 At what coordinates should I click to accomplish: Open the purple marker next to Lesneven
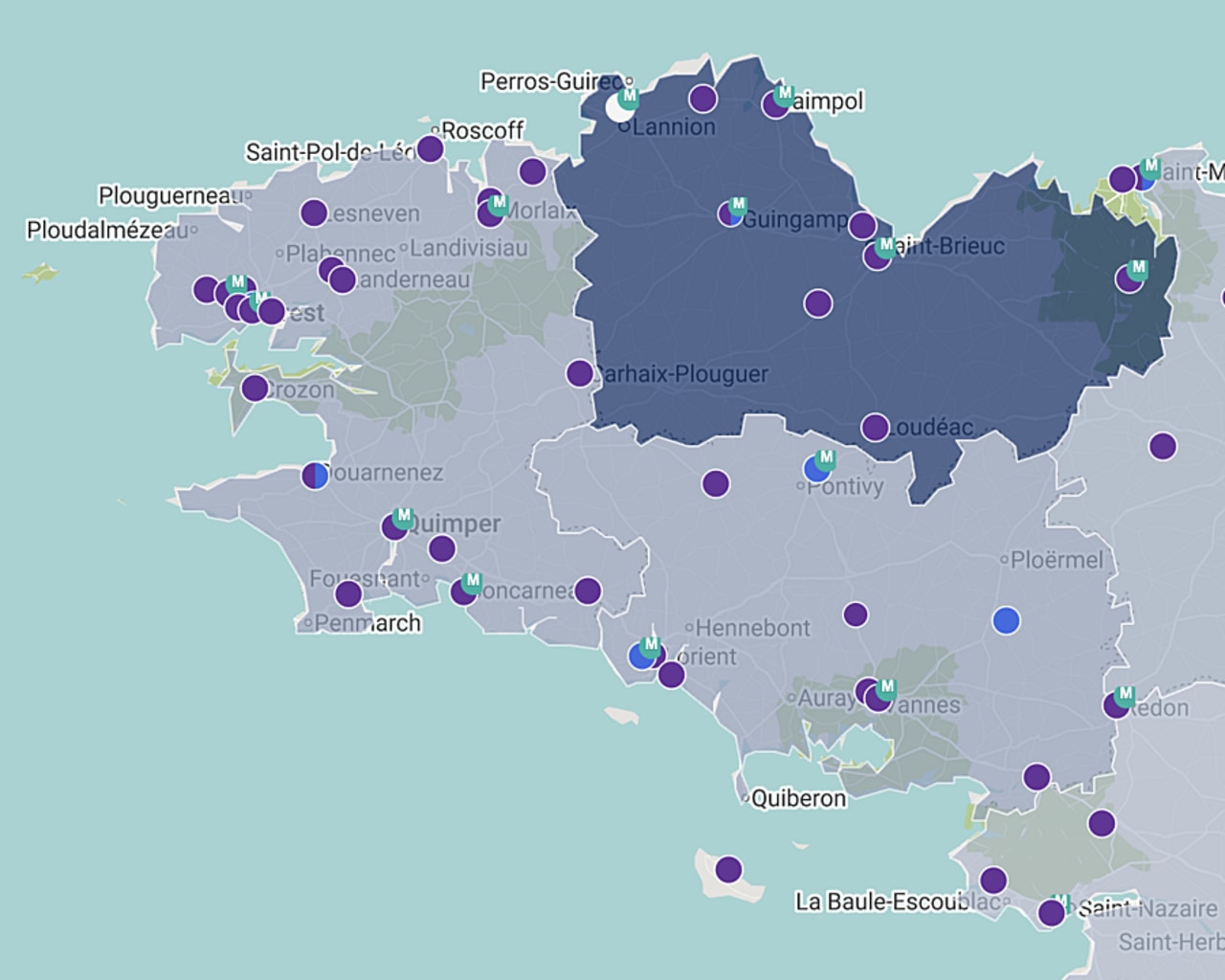click(313, 212)
